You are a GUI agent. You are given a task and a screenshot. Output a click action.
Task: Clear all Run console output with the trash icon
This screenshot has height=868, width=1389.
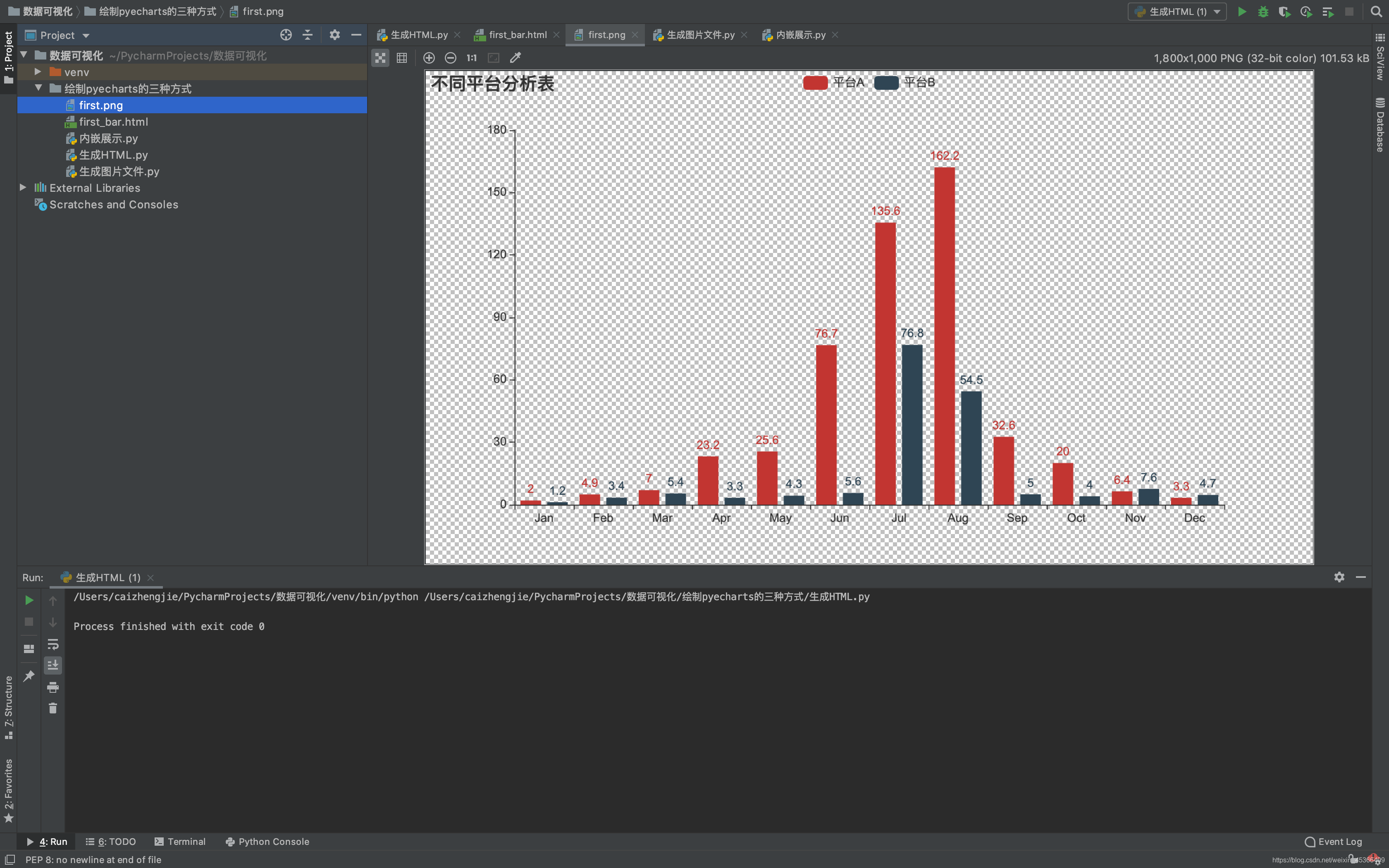pos(53,708)
